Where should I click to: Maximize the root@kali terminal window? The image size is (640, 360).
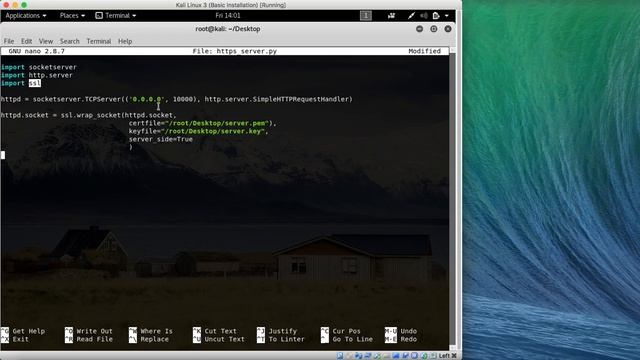(x=433, y=29)
